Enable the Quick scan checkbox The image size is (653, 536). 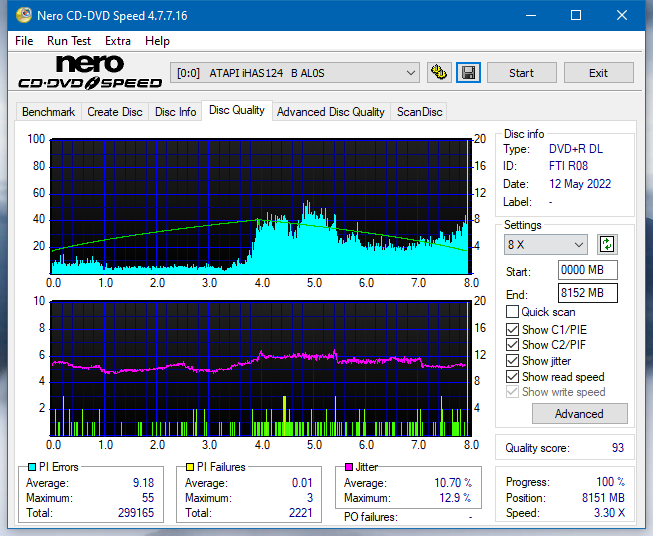point(512,312)
